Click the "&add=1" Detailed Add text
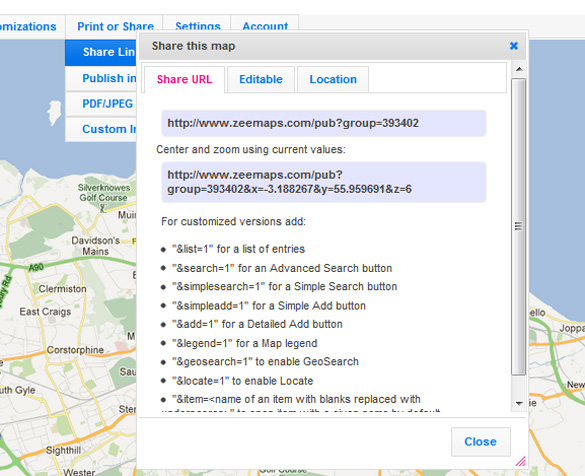Viewport: 585px width, 476px height. pos(257,324)
